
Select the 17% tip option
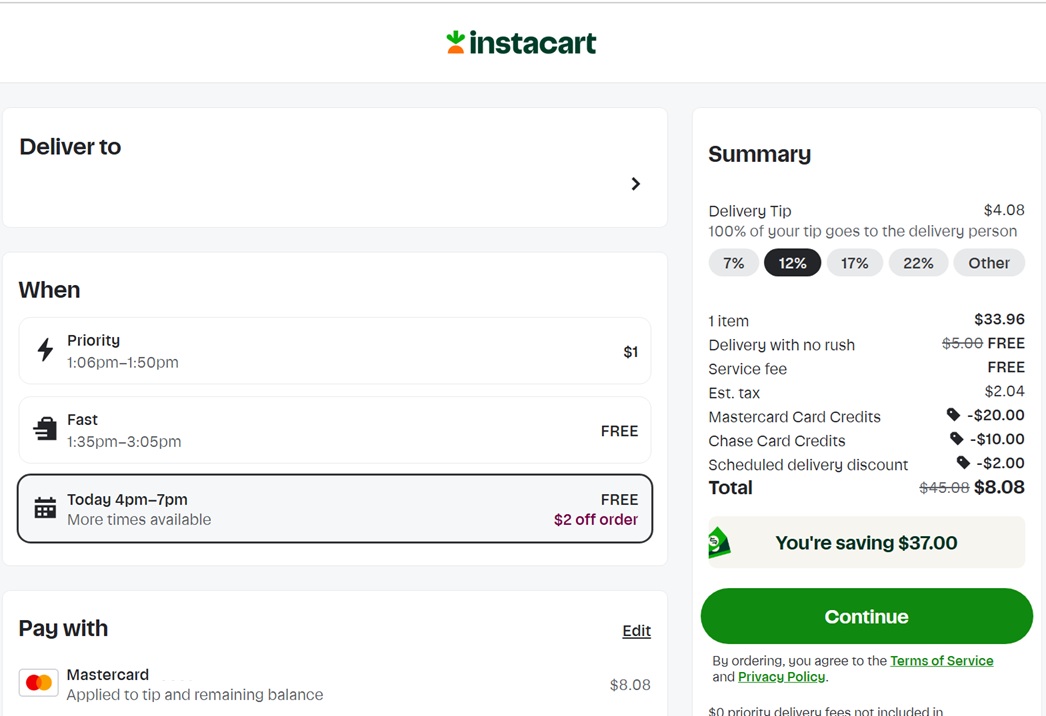point(854,263)
